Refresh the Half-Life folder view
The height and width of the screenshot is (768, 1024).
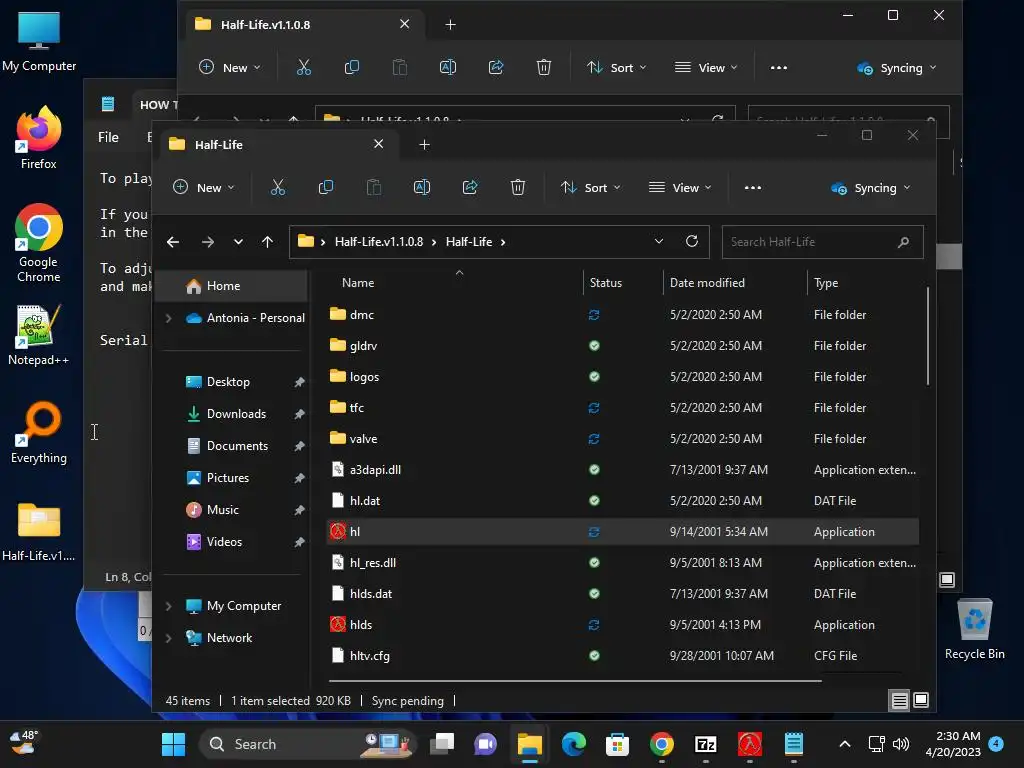692,242
